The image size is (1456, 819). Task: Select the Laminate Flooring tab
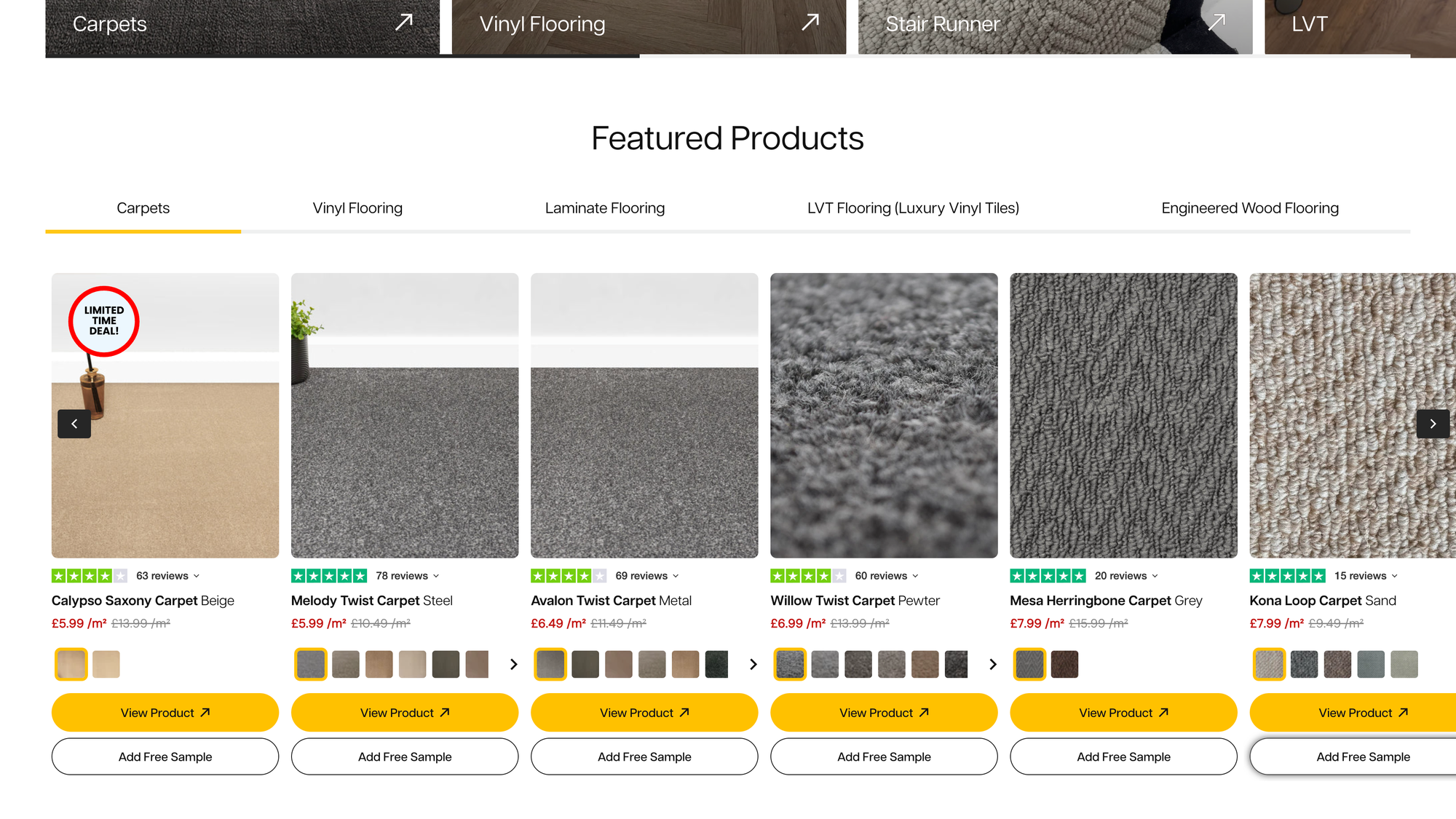click(x=605, y=208)
